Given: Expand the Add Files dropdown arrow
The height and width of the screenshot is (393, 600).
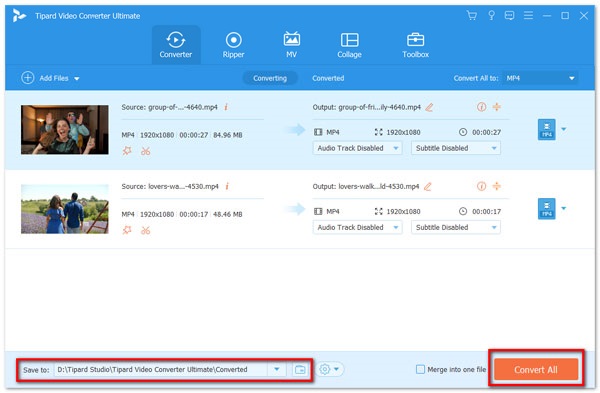Looking at the screenshot, I should 77,78.
